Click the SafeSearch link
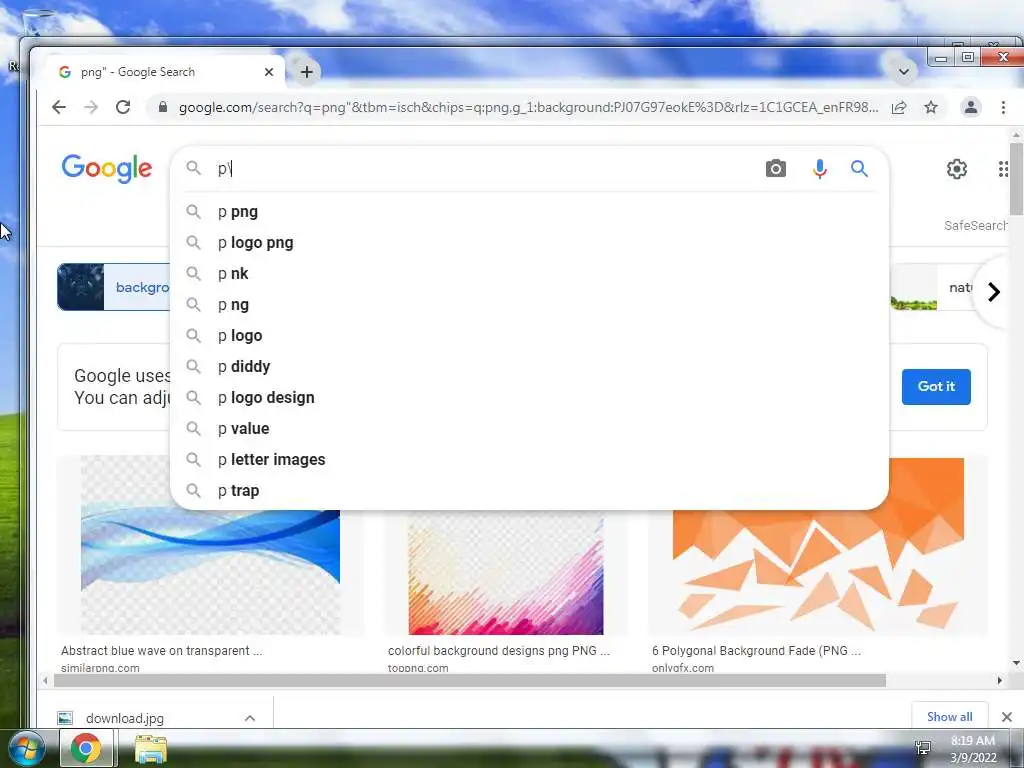 [974, 225]
